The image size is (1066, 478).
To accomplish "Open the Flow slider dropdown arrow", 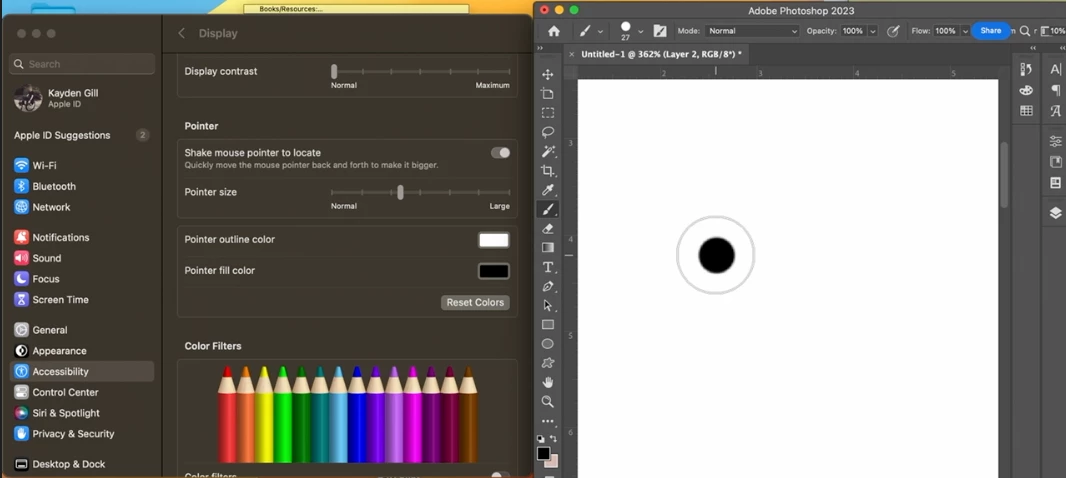I will pos(965,31).
